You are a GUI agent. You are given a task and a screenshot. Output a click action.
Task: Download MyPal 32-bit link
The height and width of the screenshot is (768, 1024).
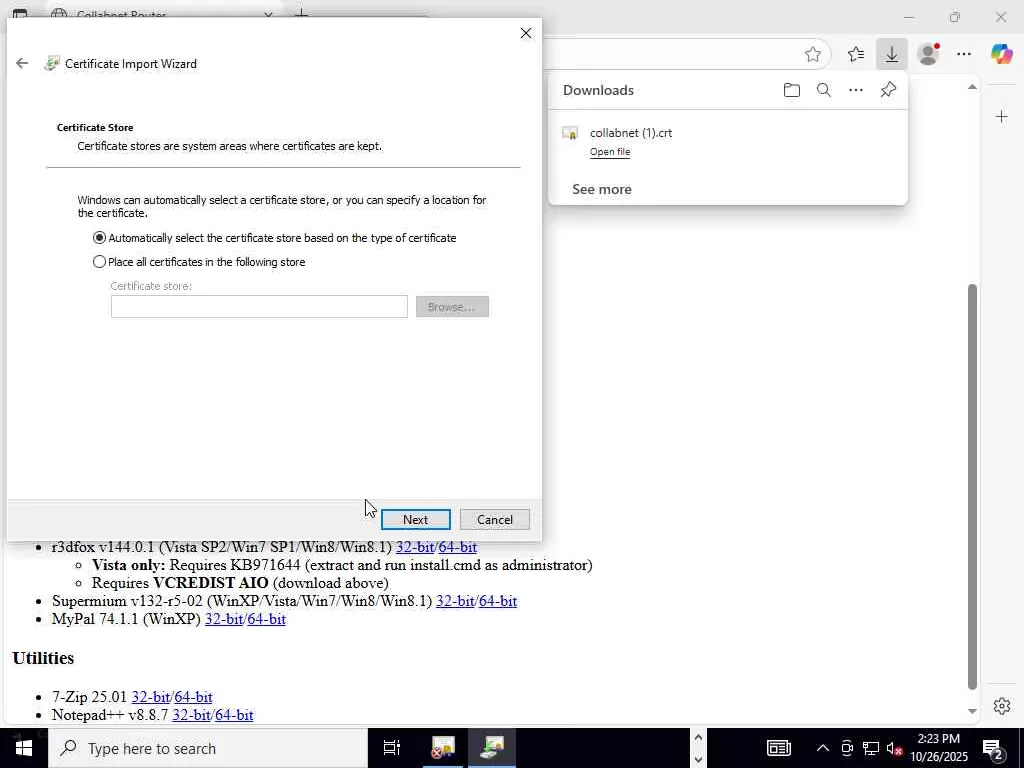[224, 619]
